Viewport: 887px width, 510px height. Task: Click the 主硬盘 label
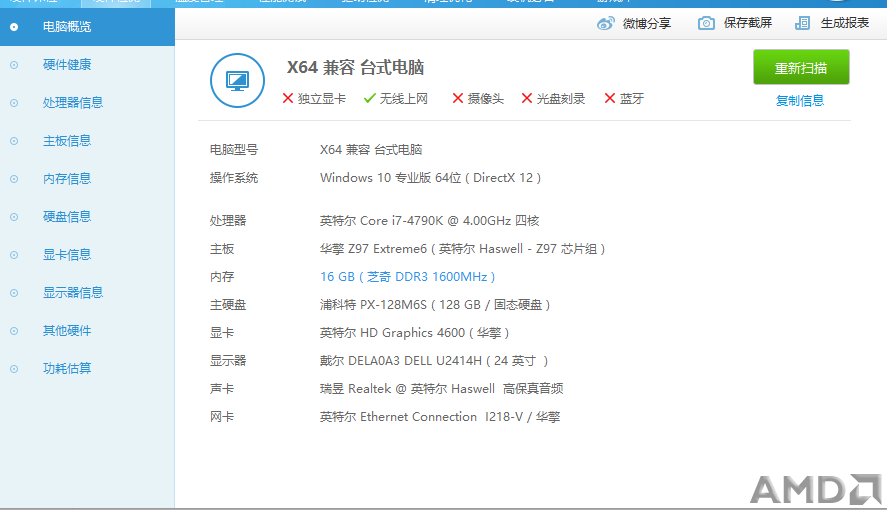click(228, 305)
